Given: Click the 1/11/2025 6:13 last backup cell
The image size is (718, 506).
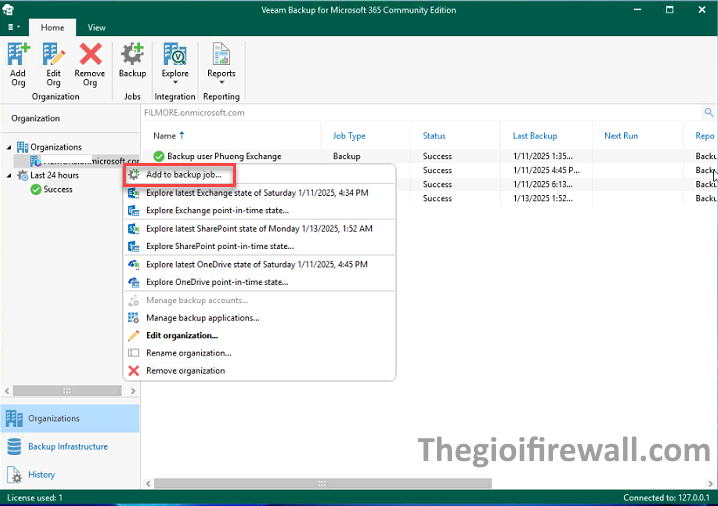Looking at the screenshot, I should [x=543, y=184].
